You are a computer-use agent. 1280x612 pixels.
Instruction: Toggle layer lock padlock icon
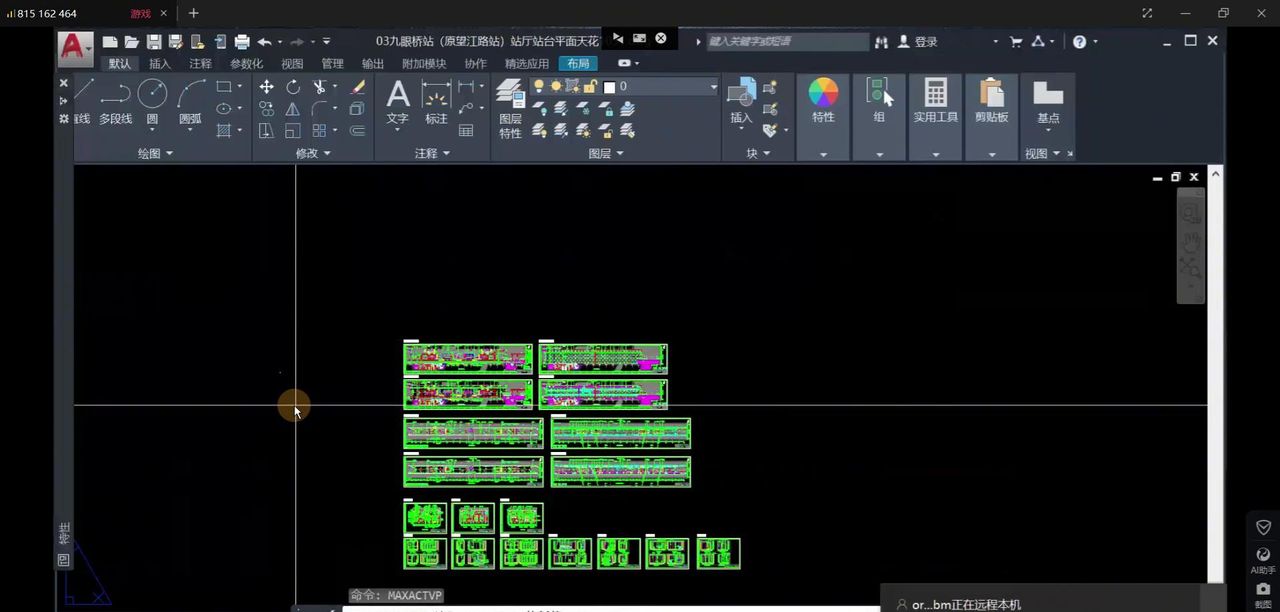(590, 87)
